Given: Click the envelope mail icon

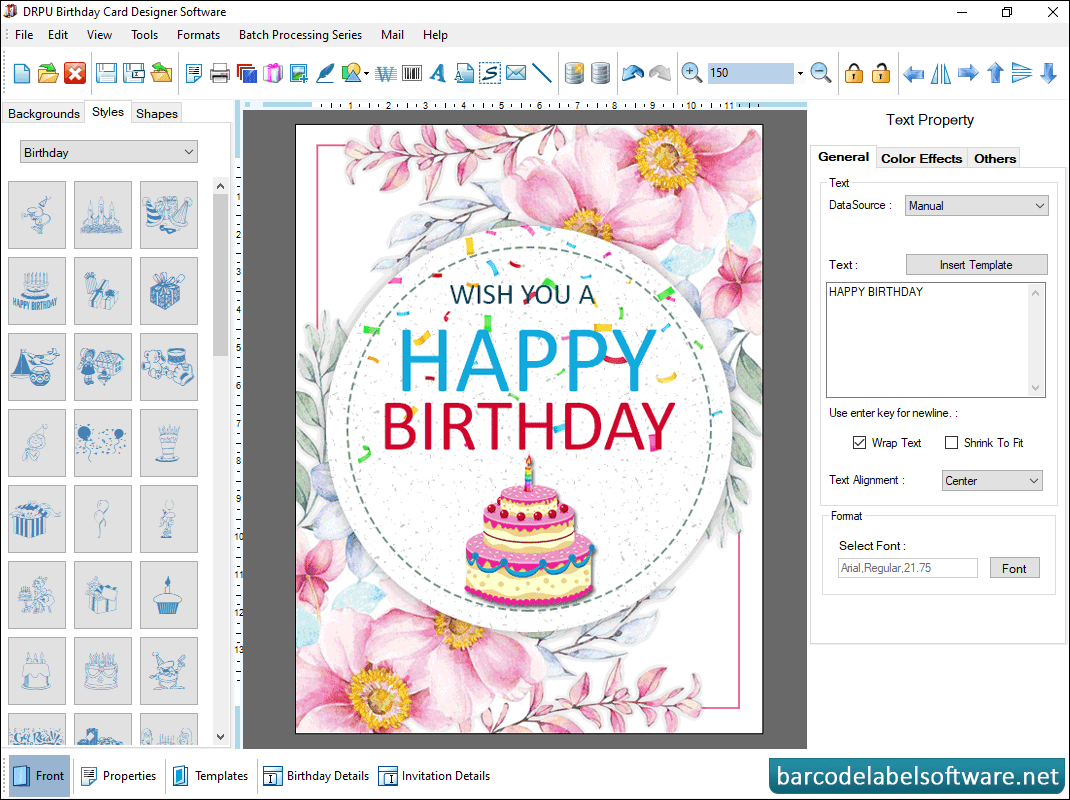Looking at the screenshot, I should 516,72.
